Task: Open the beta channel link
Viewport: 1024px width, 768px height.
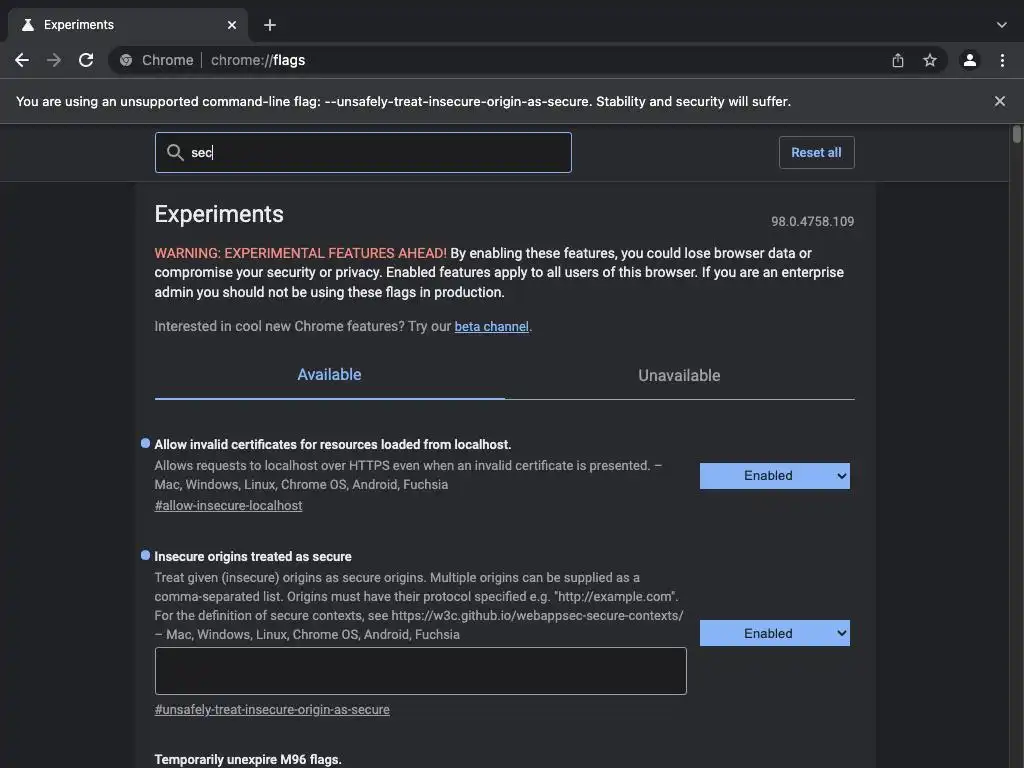Action: 491,327
